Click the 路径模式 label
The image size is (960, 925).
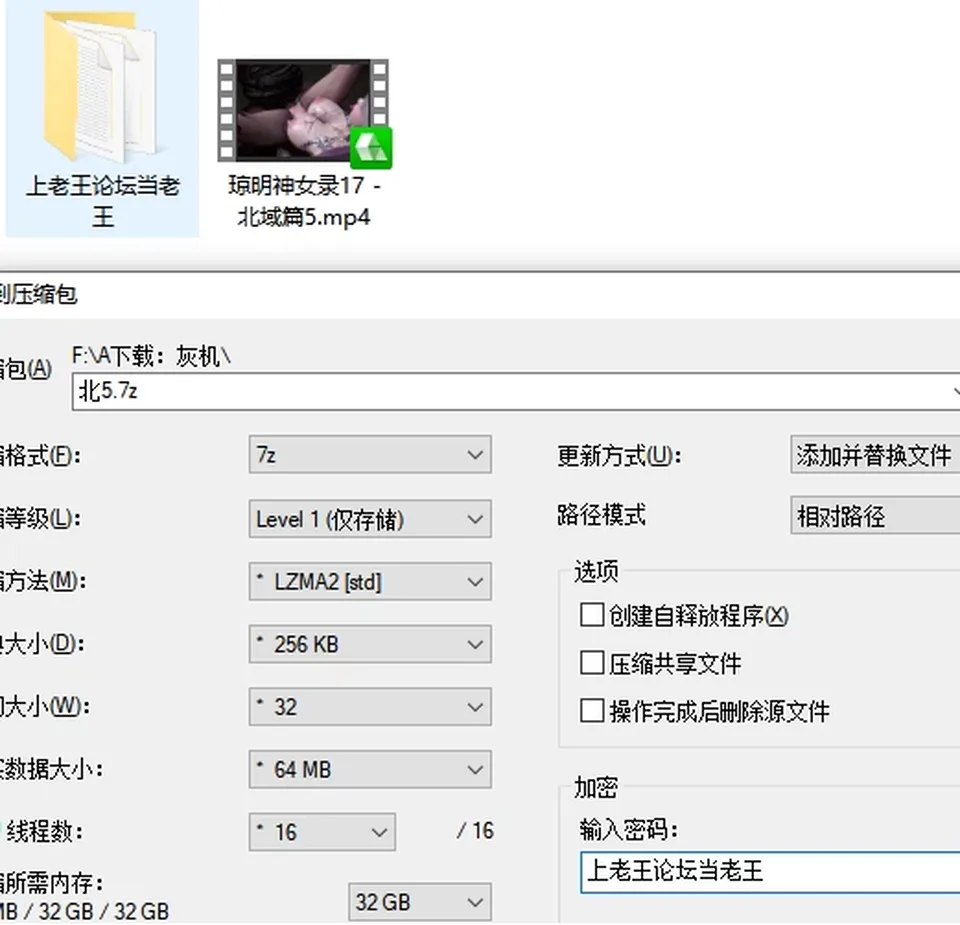601,515
